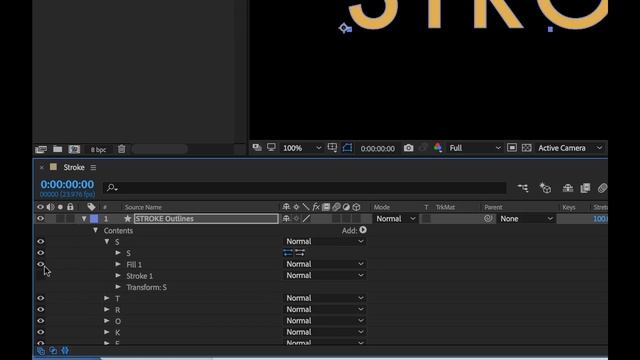Viewport: 640px width, 360px height.
Task: Hide the STROKE Outlines layer
Action: [x=40, y=219]
